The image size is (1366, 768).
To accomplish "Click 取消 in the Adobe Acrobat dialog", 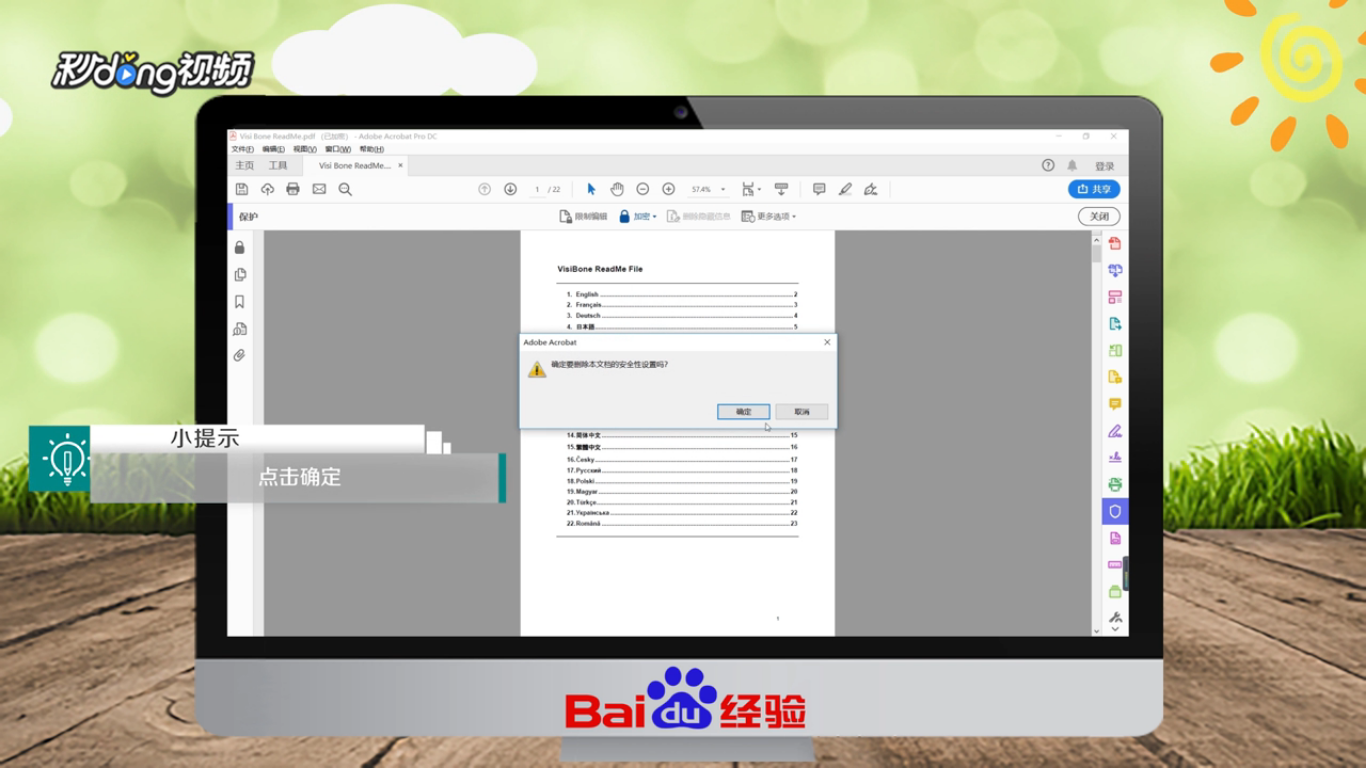I will (x=802, y=411).
